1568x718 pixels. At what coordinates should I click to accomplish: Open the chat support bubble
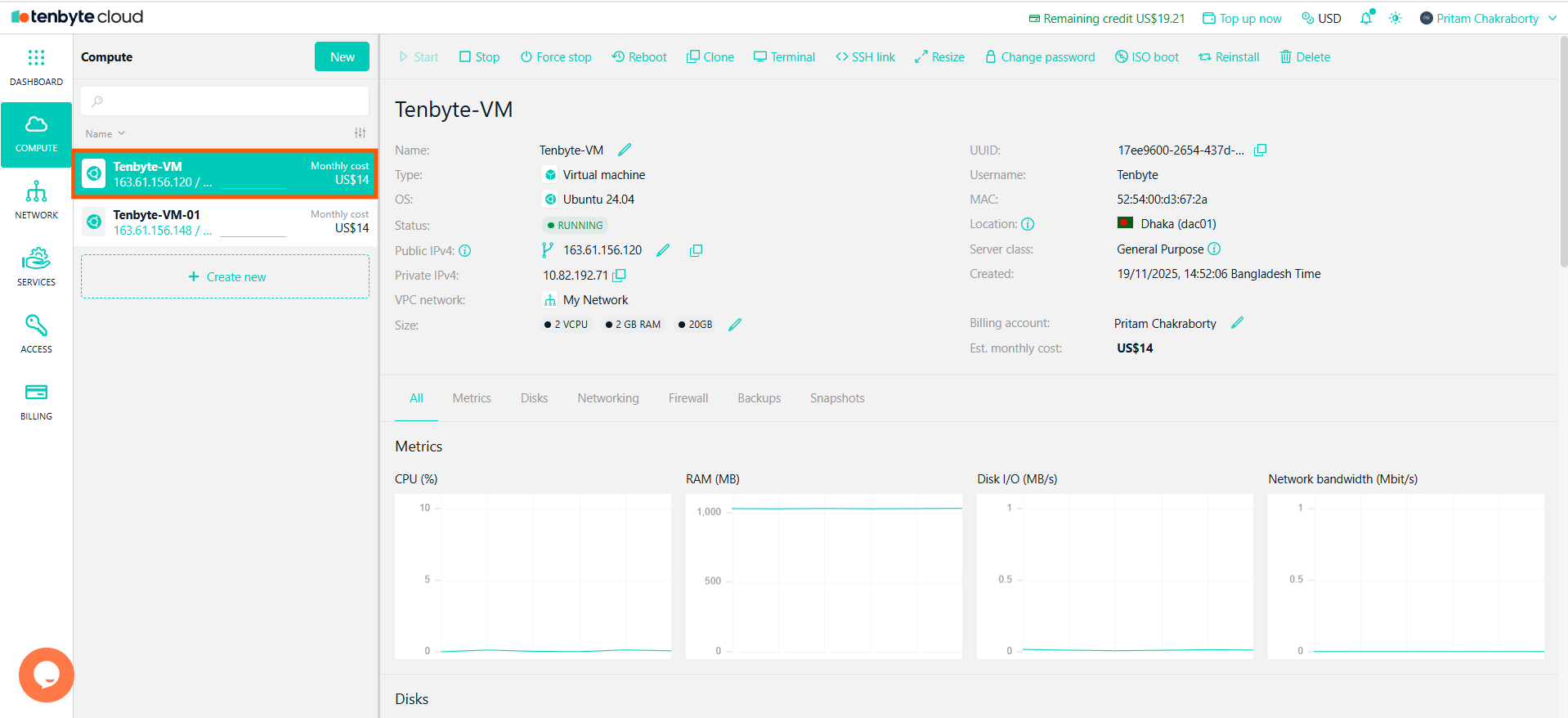click(47, 675)
